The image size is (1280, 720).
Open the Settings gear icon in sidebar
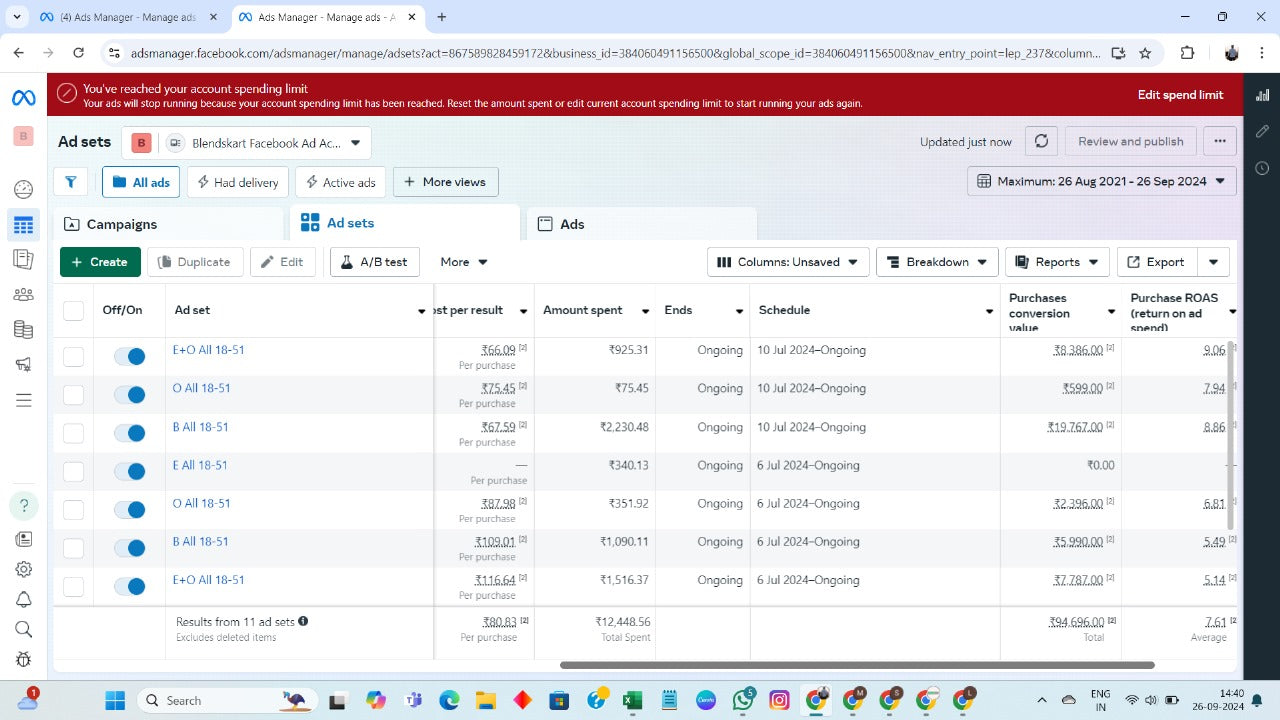[24, 569]
